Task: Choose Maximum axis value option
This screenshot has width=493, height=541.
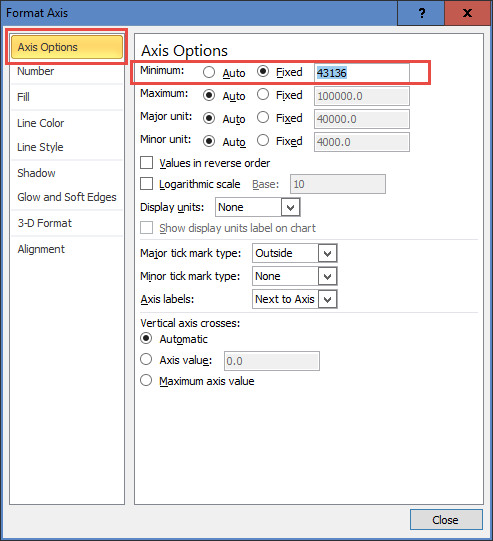Action: 146,381
